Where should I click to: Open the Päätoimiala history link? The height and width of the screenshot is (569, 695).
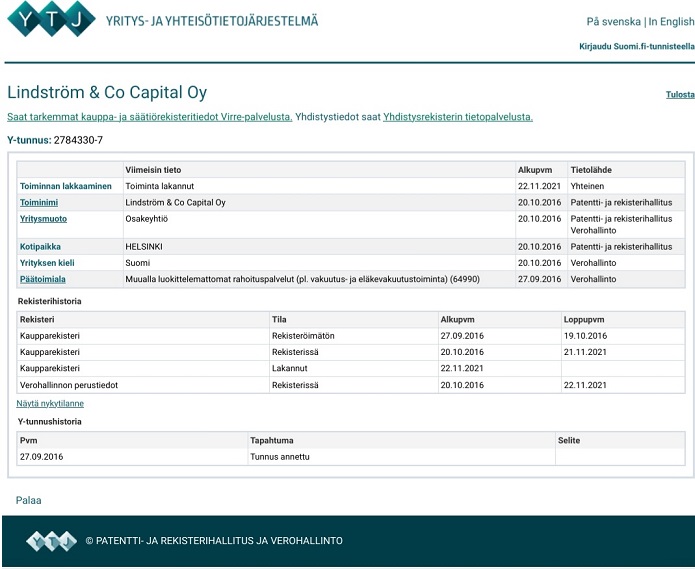point(43,279)
